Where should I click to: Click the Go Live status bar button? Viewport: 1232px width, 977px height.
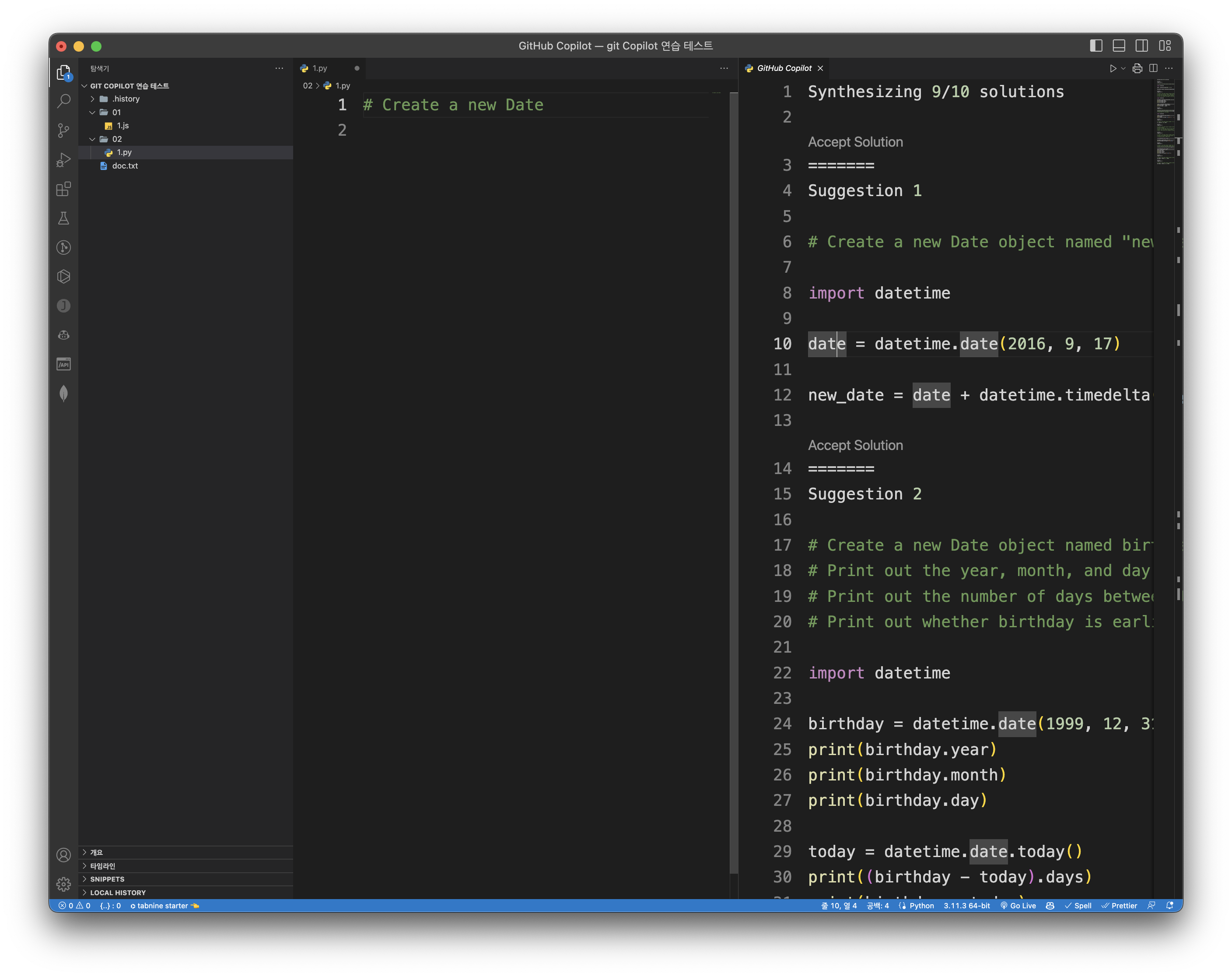point(1018,906)
